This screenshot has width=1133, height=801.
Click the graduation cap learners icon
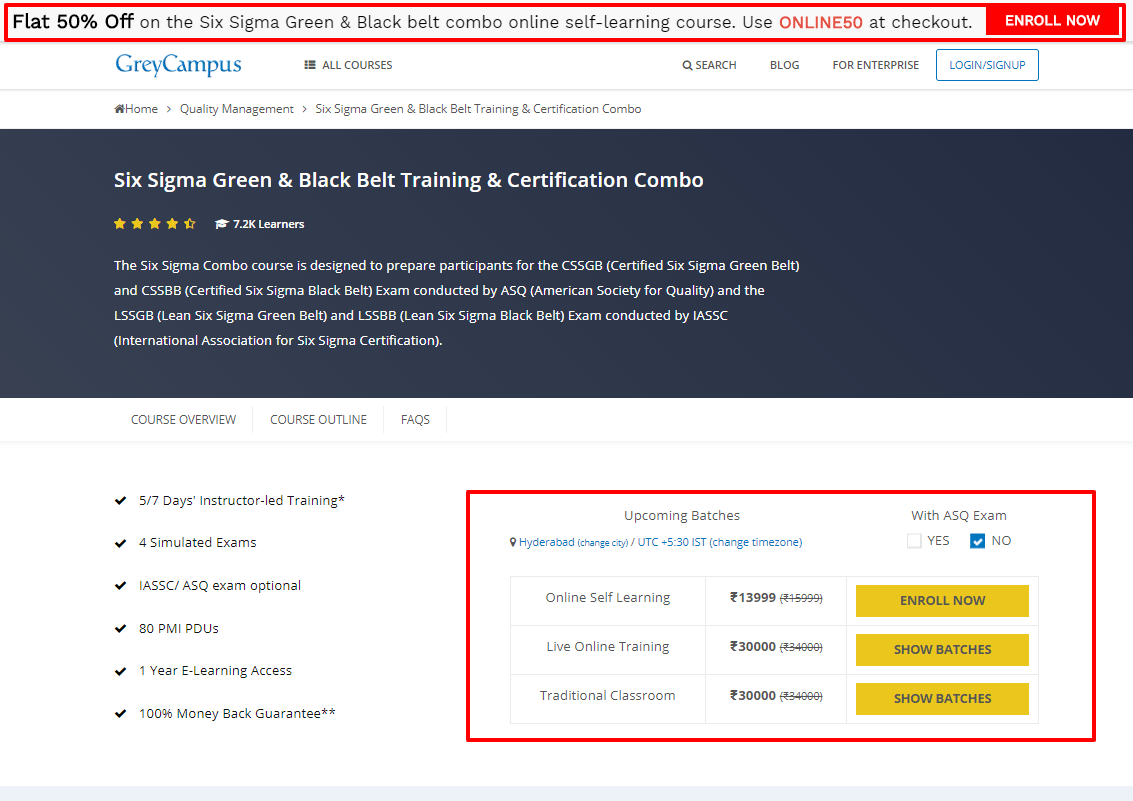pos(222,224)
